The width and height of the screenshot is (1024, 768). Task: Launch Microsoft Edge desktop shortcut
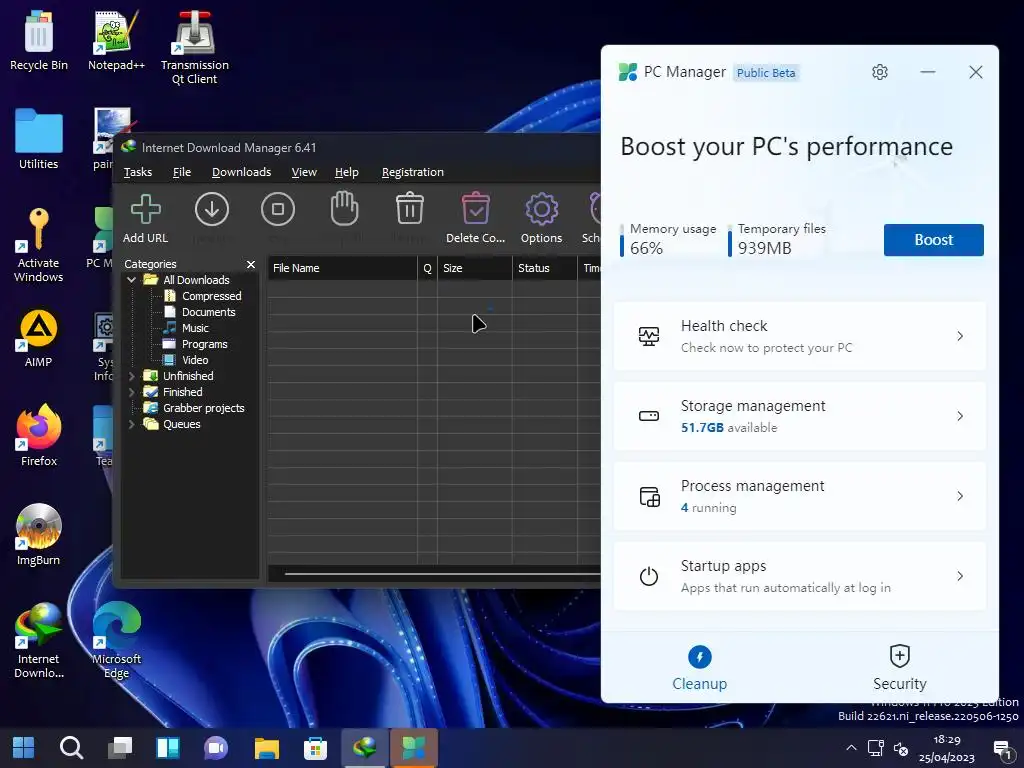tap(116, 641)
